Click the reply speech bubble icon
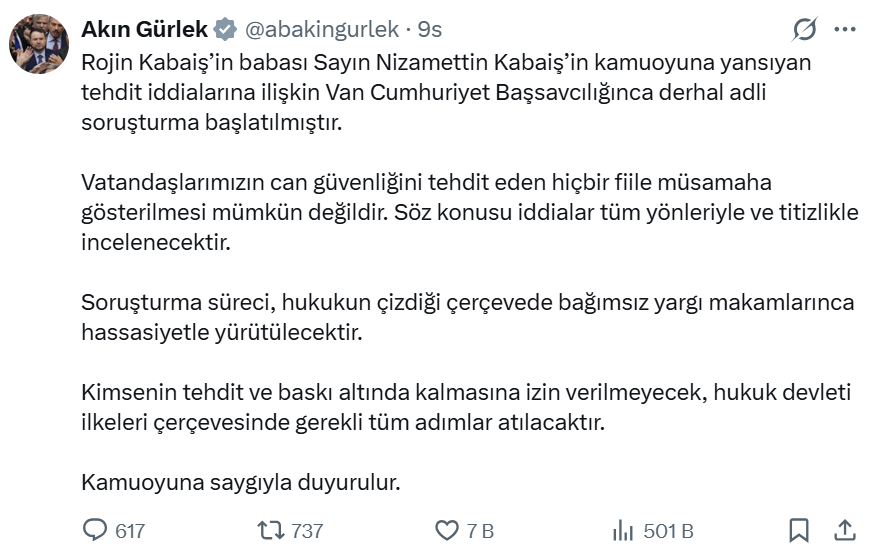The width and height of the screenshot is (873, 556). pos(94,530)
